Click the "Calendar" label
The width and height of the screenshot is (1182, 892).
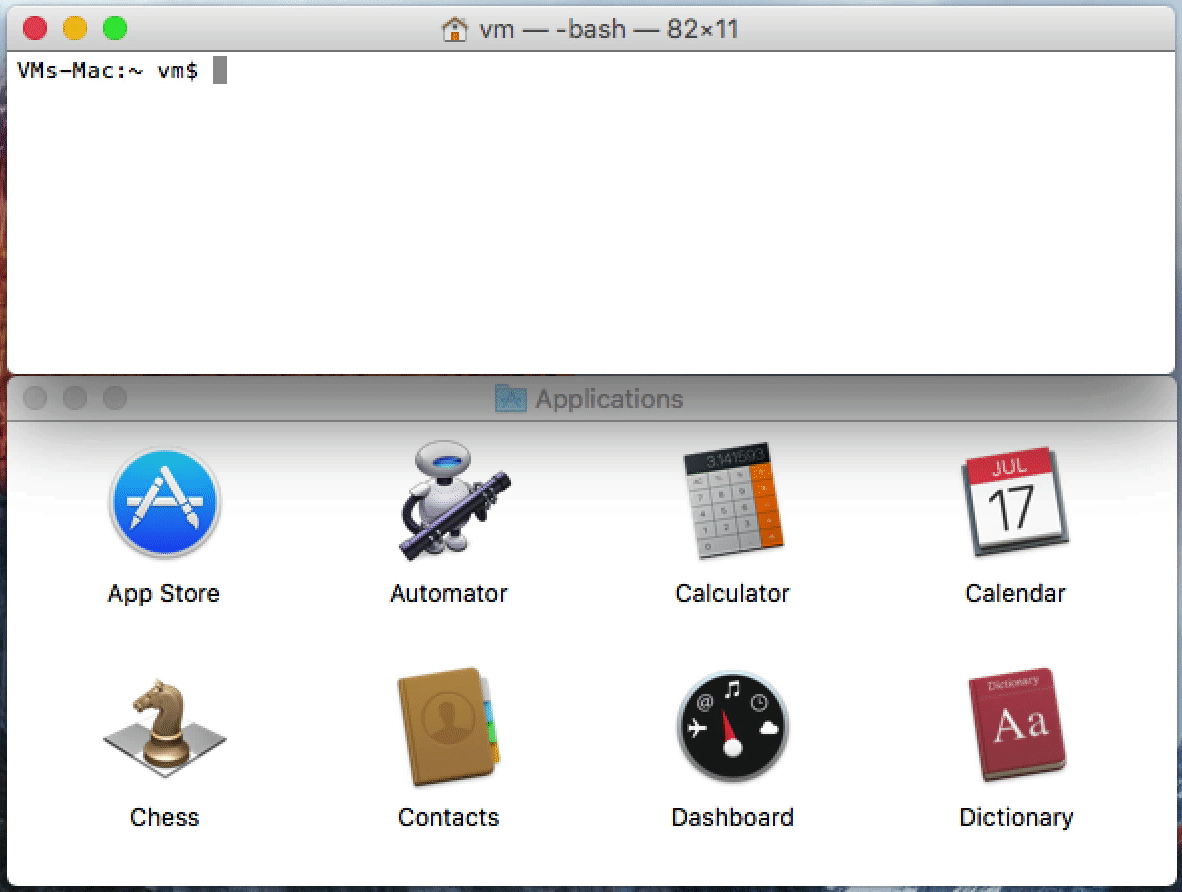[x=1015, y=593]
